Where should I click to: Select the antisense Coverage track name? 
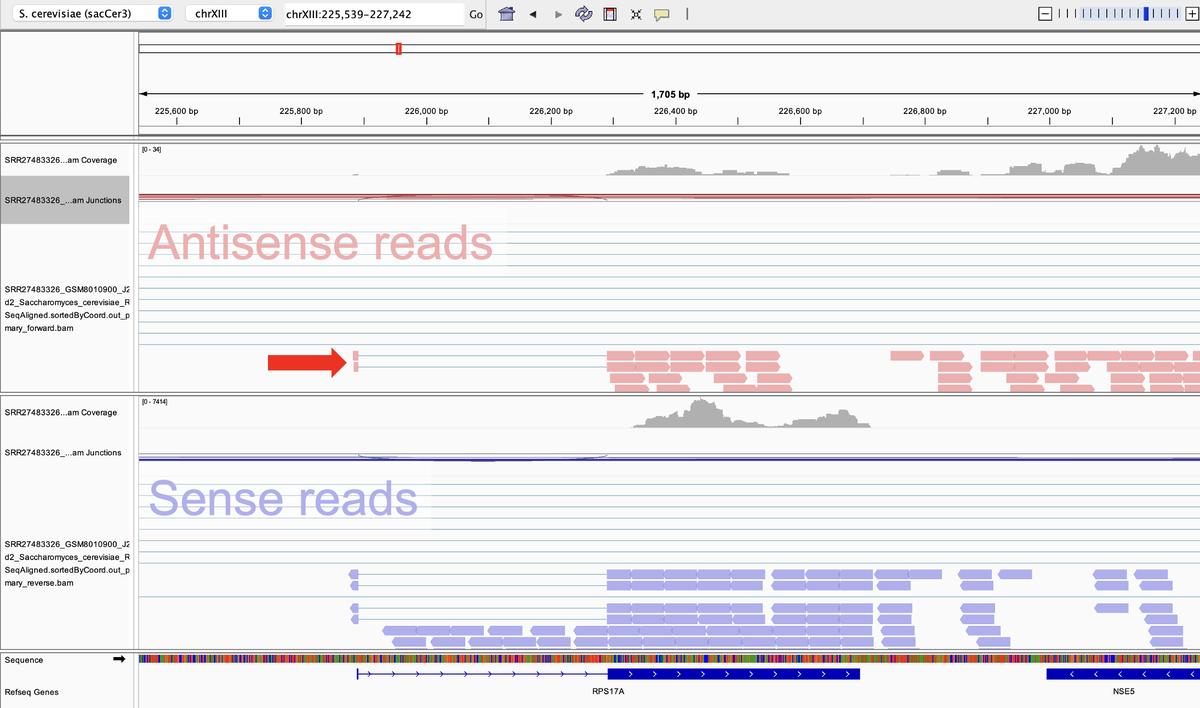point(60,160)
